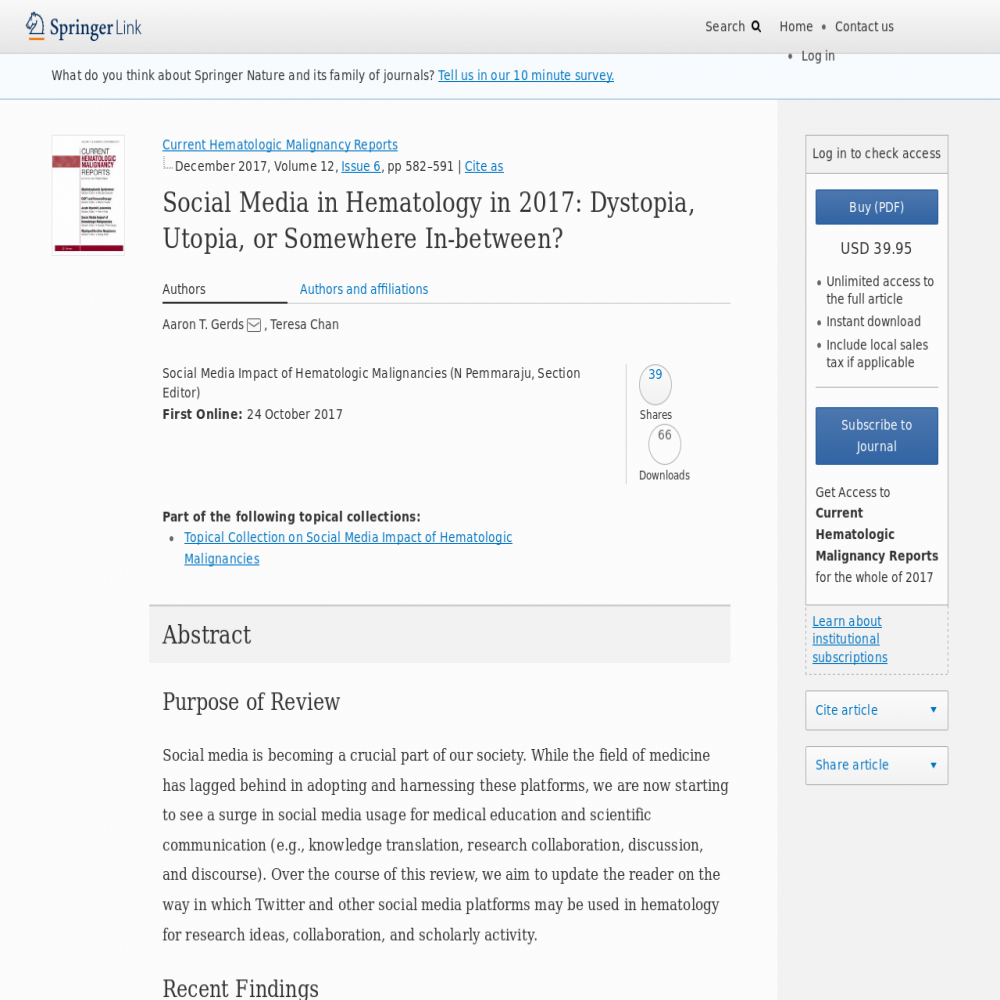Open the Topical Collection on Social Media link
Image resolution: width=1000 pixels, height=1000 pixels.
tap(348, 548)
